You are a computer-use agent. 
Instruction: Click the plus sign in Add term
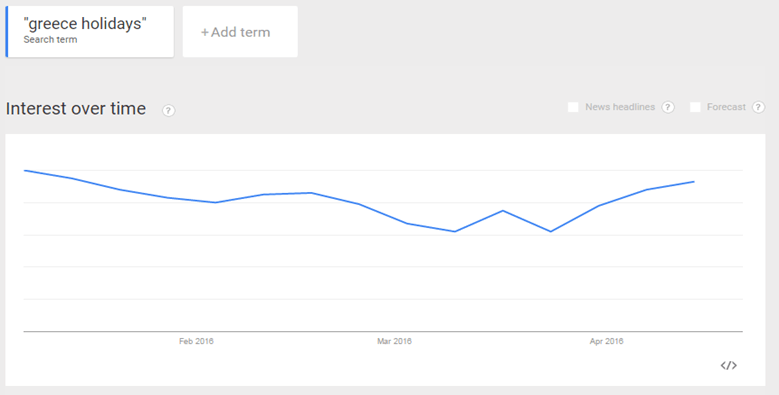[x=205, y=33]
